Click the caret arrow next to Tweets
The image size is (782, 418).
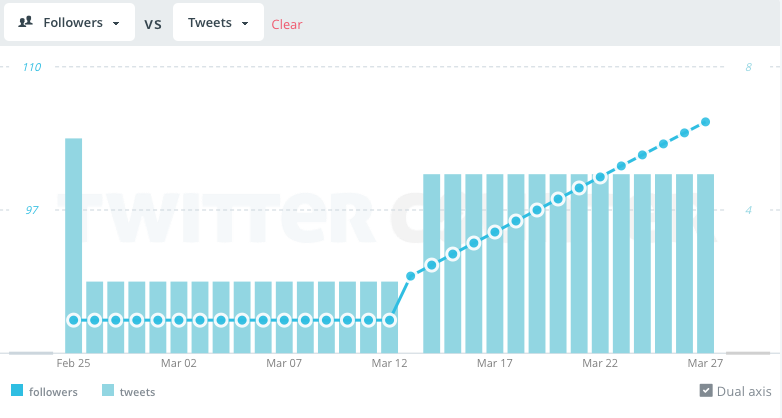(245, 23)
